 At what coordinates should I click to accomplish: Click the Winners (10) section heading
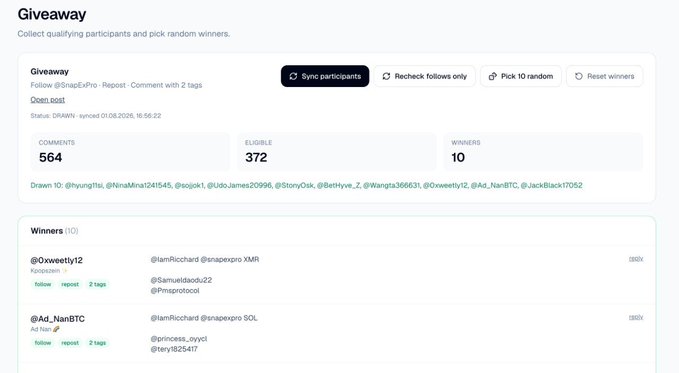coord(55,231)
